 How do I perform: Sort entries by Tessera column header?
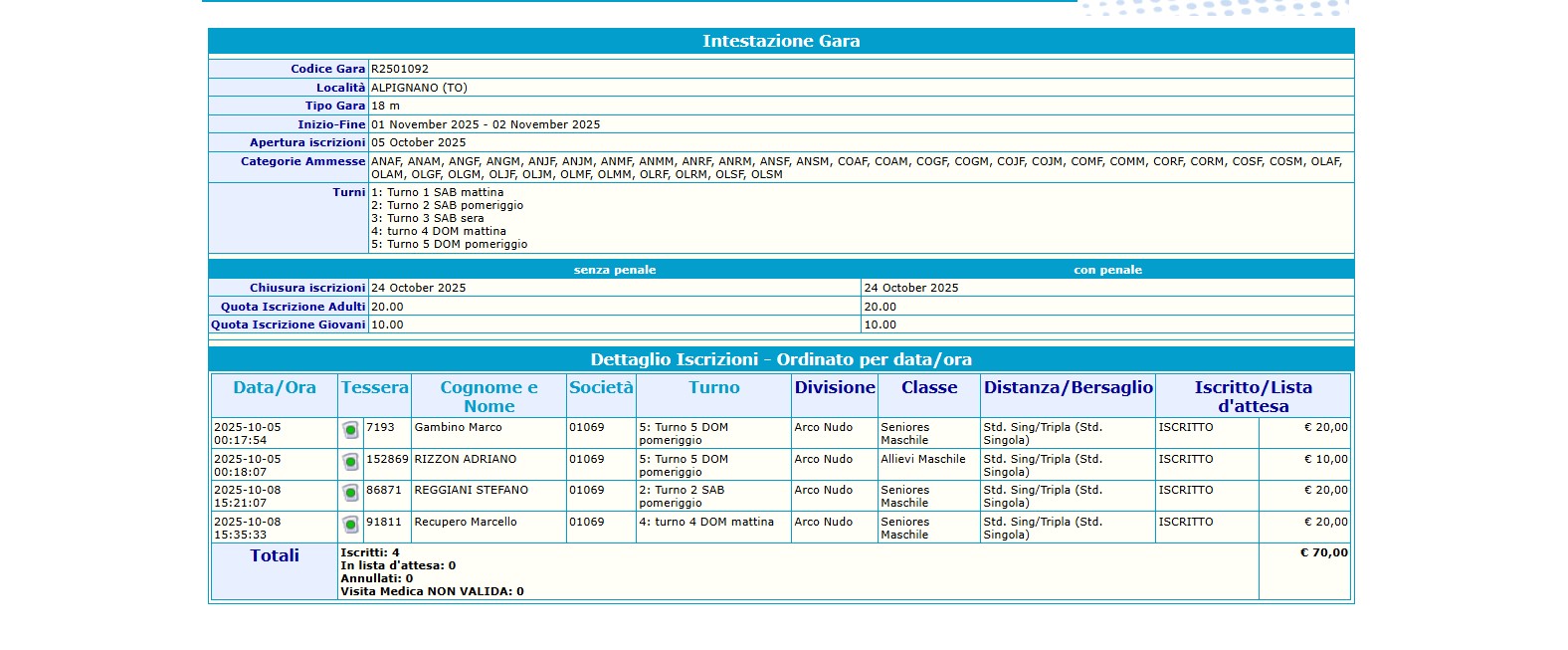(x=374, y=388)
